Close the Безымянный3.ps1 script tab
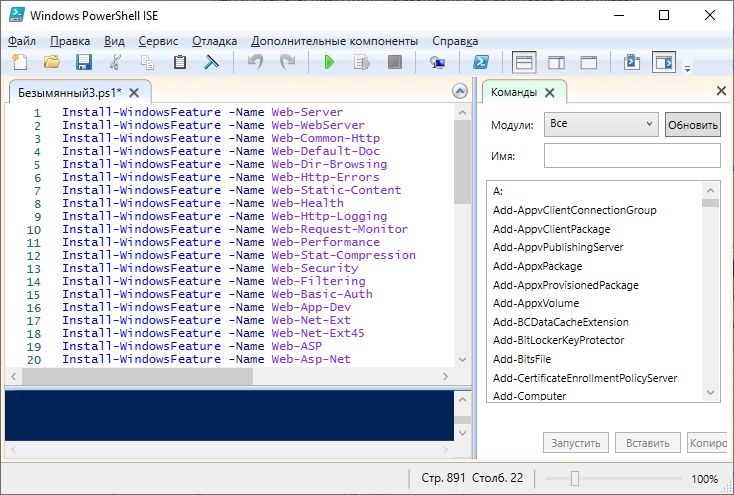The image size is (734, 495). (x=134, y=93)
